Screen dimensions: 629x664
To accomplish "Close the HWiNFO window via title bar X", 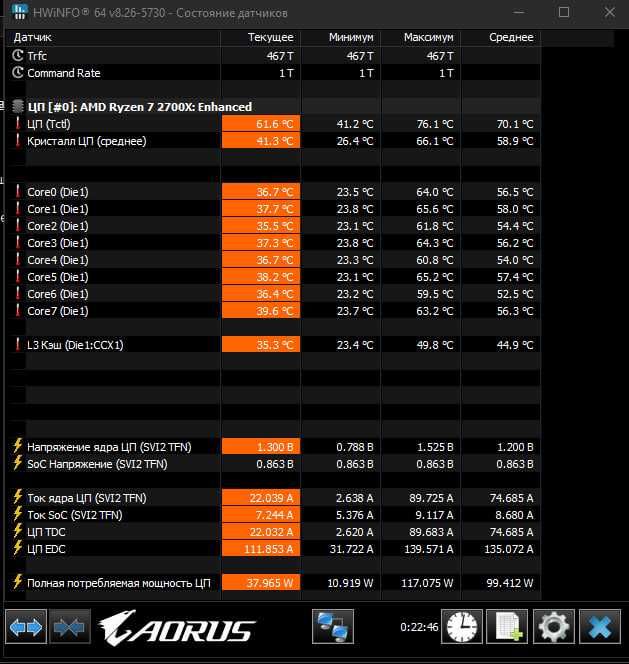I will tap(610, 12).
